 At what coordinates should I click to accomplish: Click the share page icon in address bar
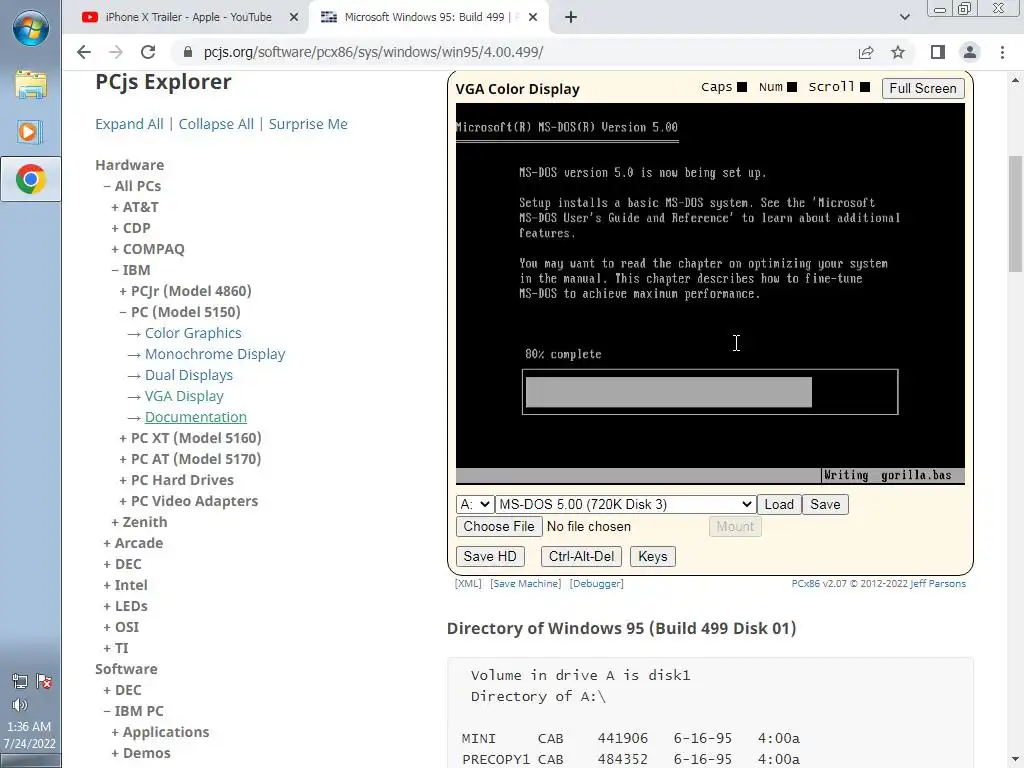pos(866,52)
